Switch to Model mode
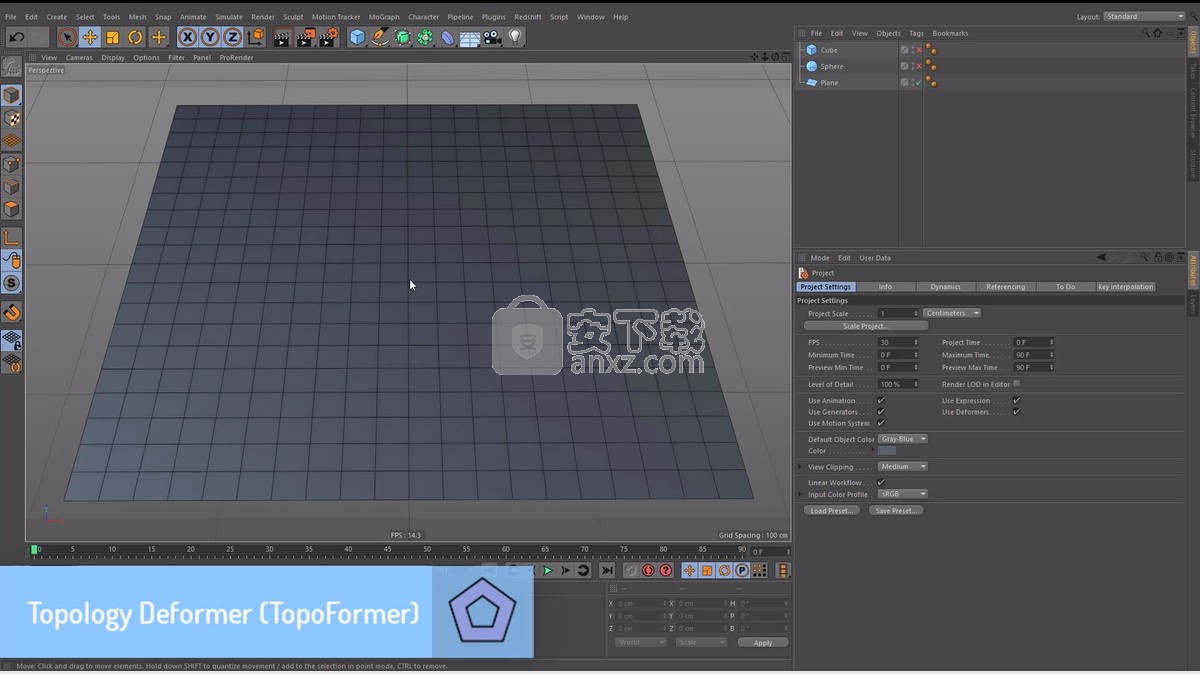This screenshot has width=1200, height=674. click(x=11, y=95)
